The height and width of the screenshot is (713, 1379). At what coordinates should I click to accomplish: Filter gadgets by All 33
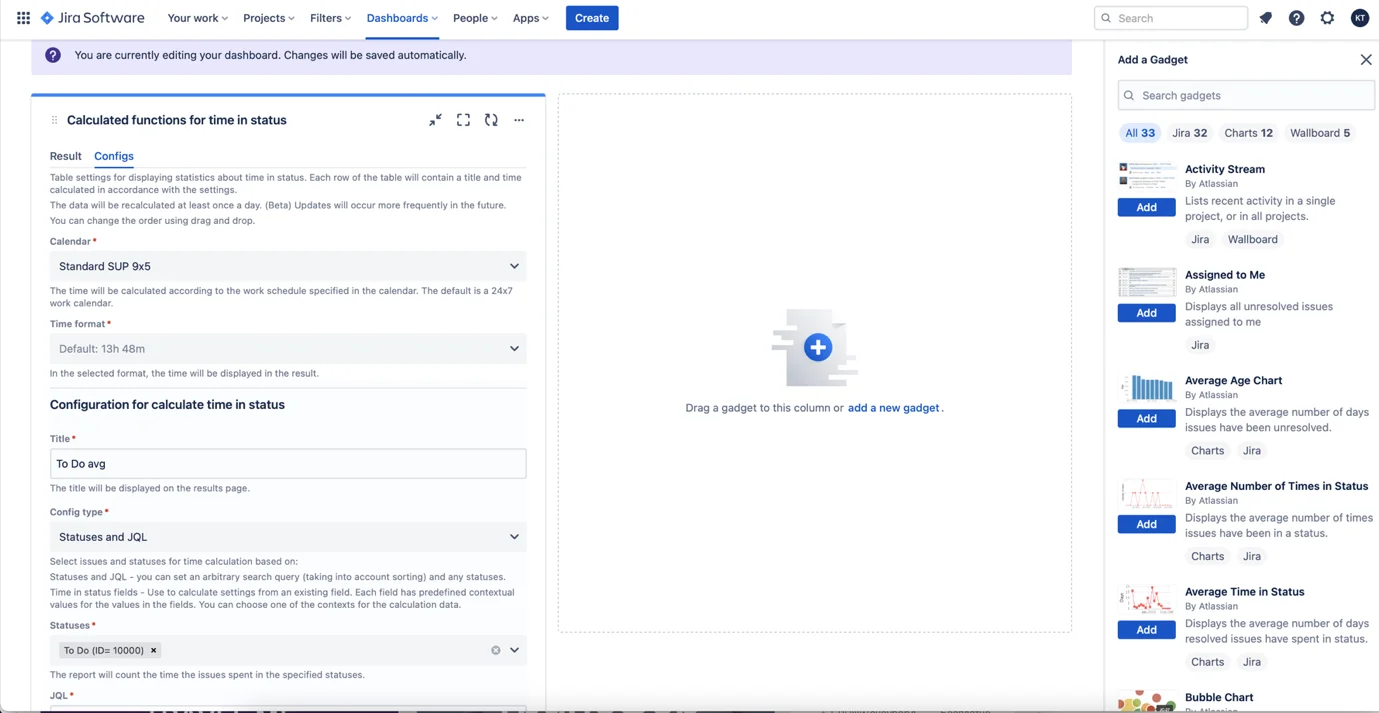point(1140,133)
